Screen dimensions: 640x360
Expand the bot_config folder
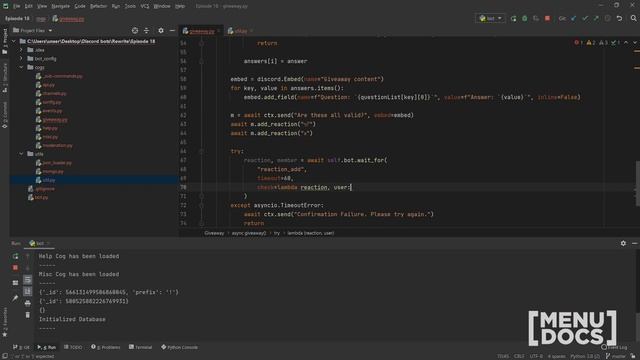[x=22, y=58]
